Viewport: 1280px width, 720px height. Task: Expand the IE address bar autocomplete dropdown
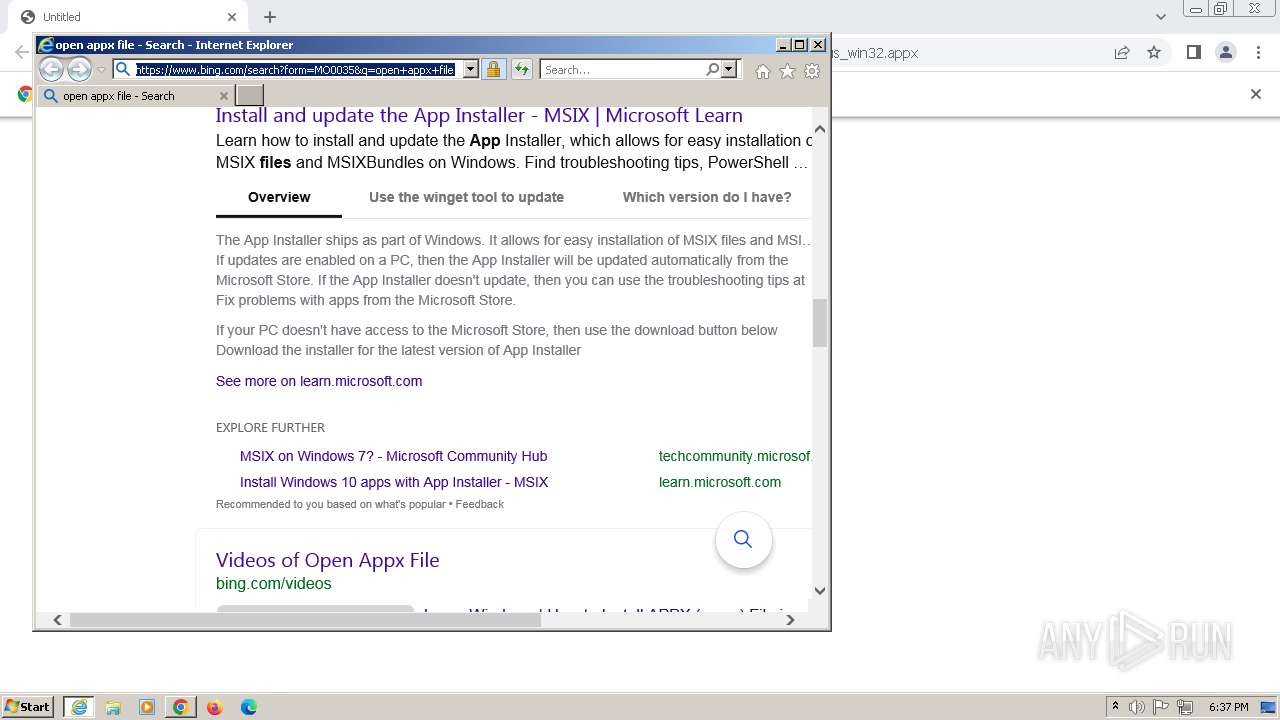(471, 70)
